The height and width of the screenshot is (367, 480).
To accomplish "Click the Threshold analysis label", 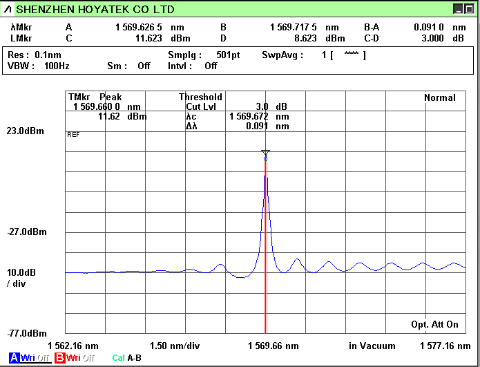I will (x=200, y=97).
